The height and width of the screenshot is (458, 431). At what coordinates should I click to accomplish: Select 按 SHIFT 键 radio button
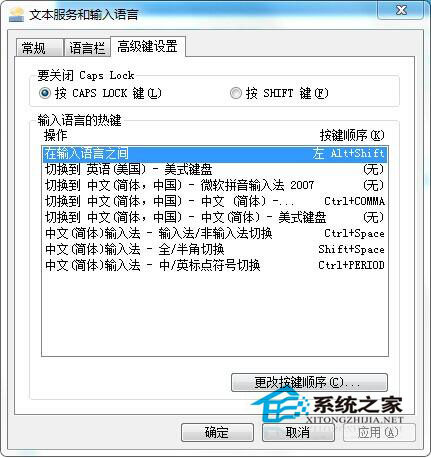click(236, 93)
